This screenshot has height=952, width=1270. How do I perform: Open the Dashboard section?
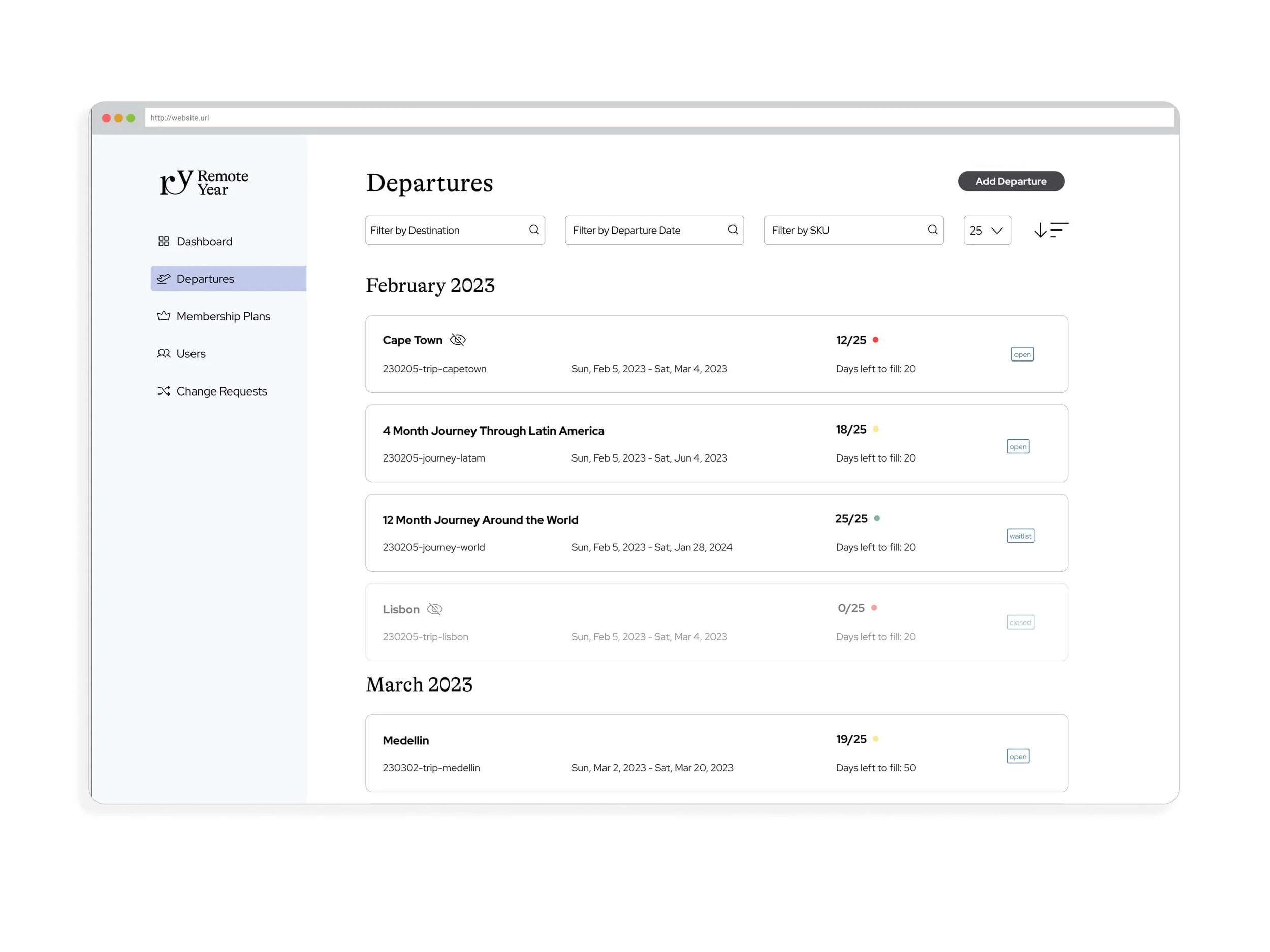(204, 241)
